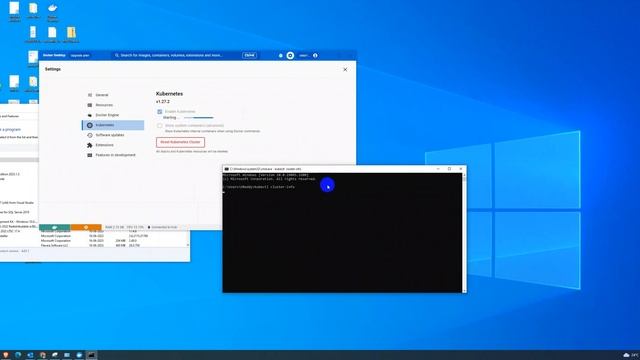
Task: Open Features in development section
Action: pos(113,155)
